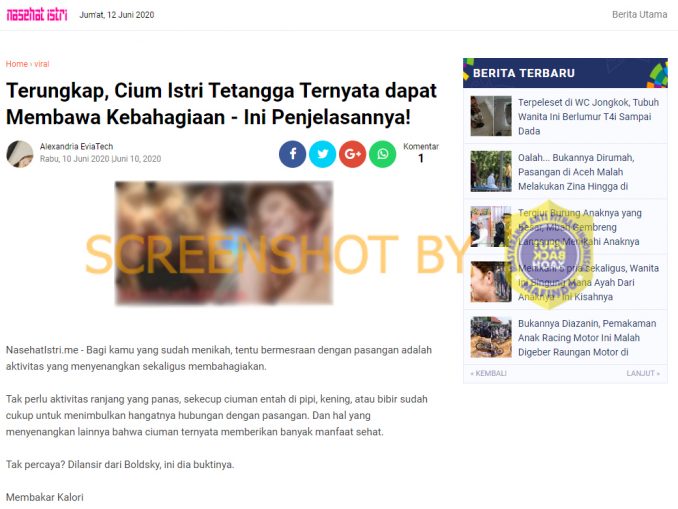Open the Pemakaman Anak Racing Motor headline
Image resolution: width=678 pixels, height=509 pixels.
point(587,338)
